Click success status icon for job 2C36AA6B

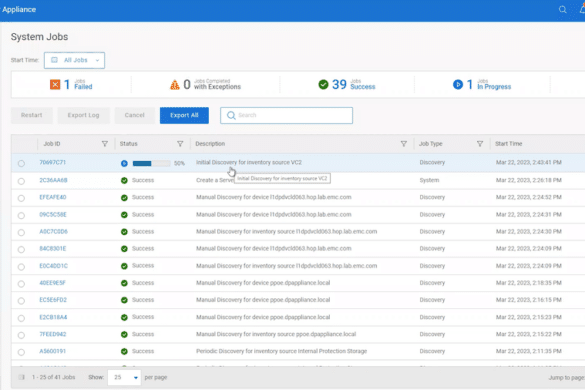click(x=124, y=181)
